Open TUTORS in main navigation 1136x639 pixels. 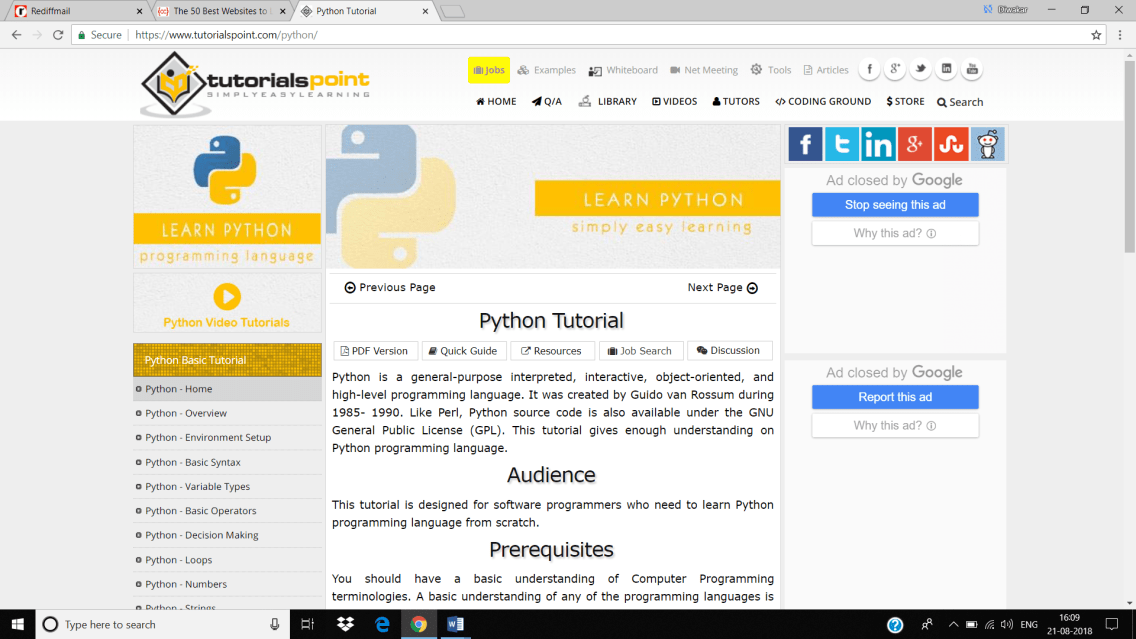[736, 101]
